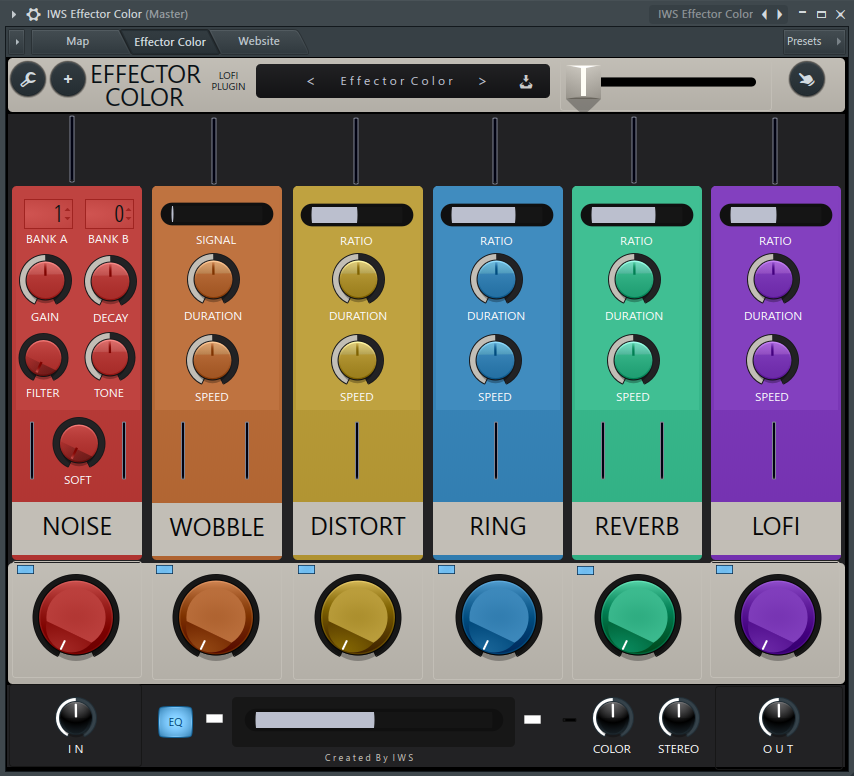Select next preset with right chevron
The height and width of the screenshot is (776, 854).
click(x=482, y=81)
